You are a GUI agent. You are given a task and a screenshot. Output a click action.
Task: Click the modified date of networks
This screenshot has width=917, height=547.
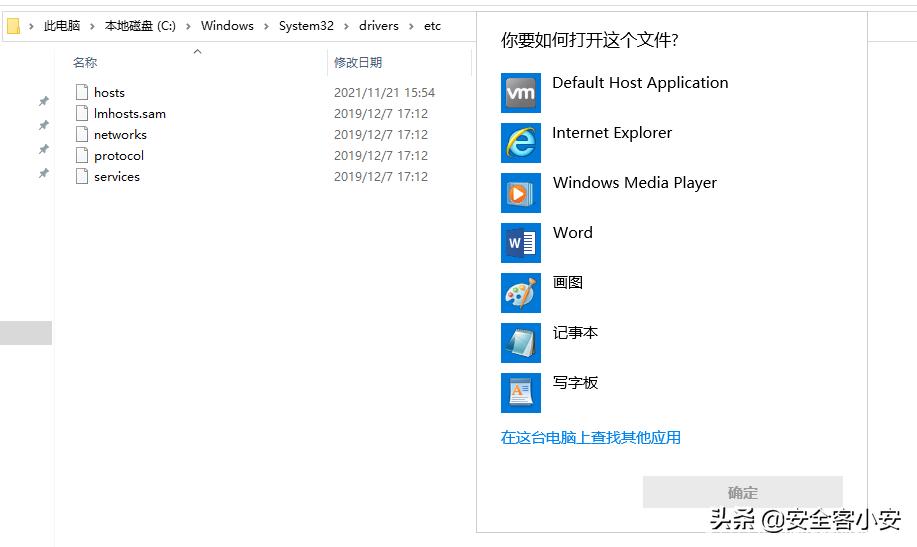[381, 135]
